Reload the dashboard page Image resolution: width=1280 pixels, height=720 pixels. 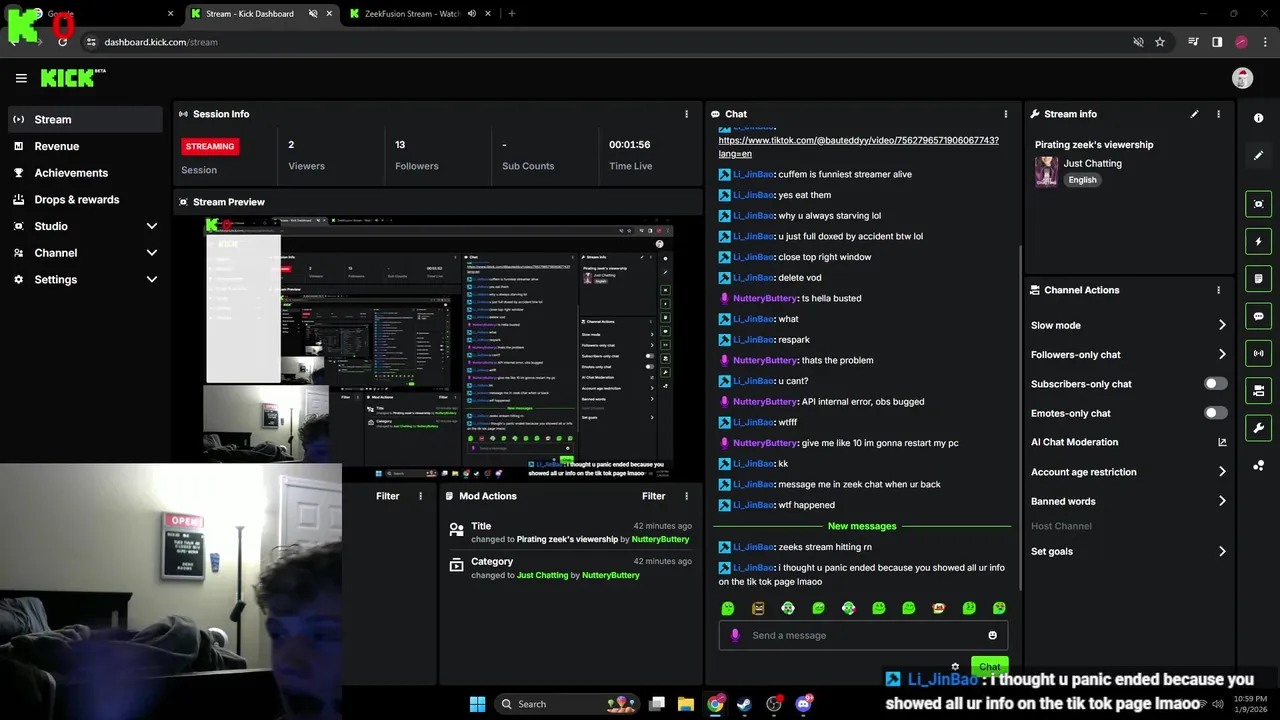63,42
